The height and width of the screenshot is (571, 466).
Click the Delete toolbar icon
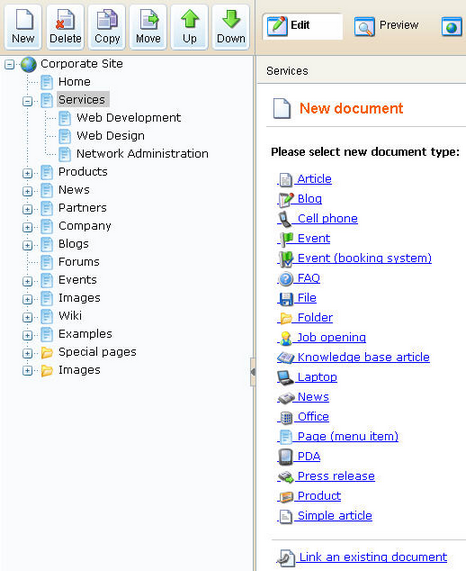click(x=65, y=19)
